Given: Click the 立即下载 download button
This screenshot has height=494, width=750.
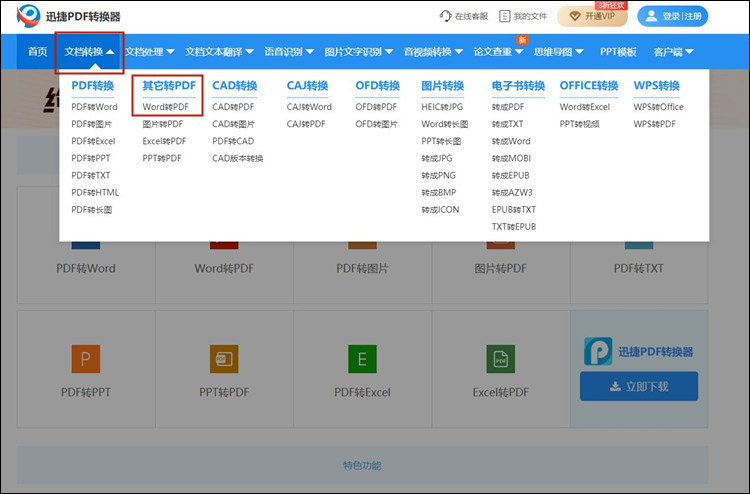Looking at the screenshot, I should [639, 386].
